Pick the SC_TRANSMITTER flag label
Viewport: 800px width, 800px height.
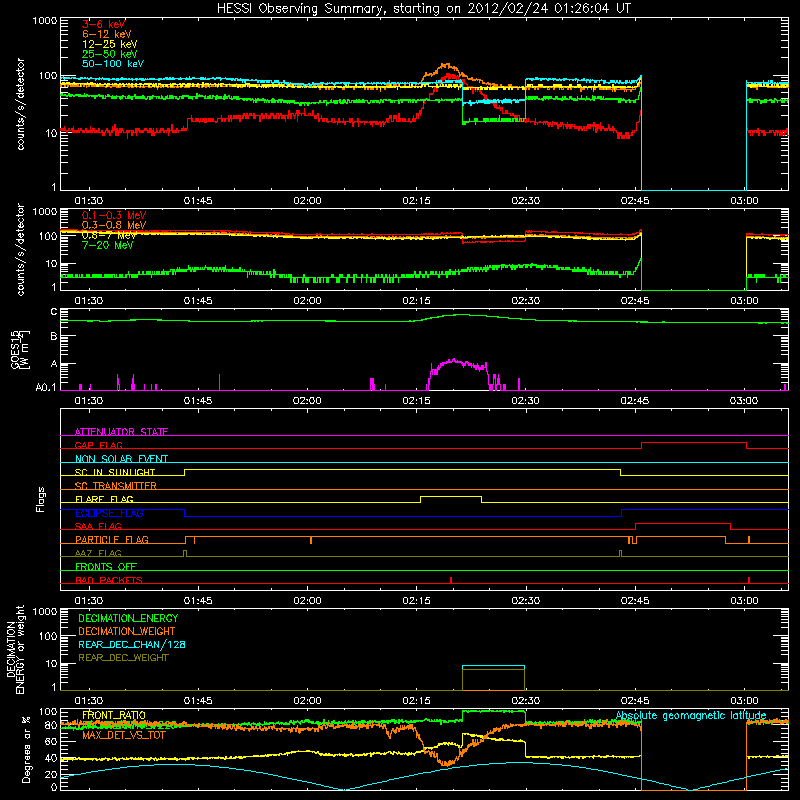click(116, 486)
